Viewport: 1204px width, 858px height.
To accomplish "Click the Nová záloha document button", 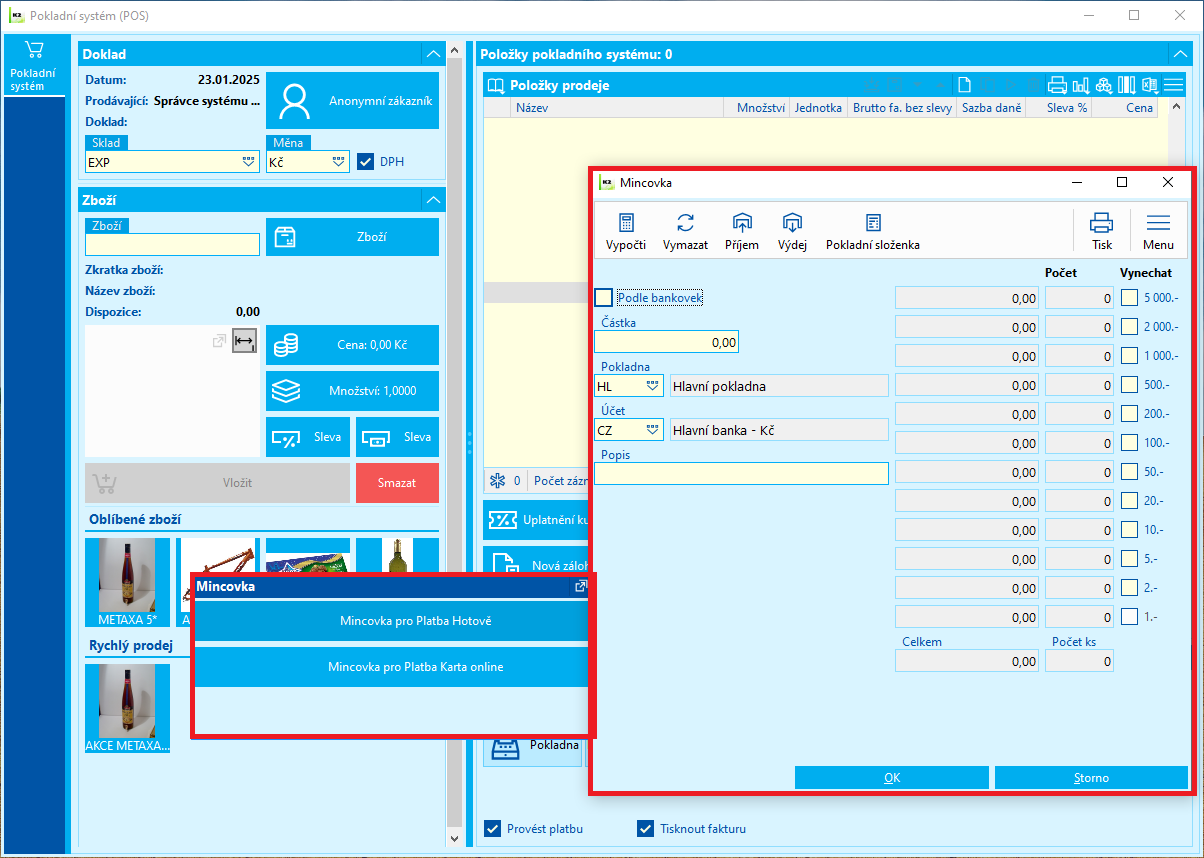I will point(536,565).
